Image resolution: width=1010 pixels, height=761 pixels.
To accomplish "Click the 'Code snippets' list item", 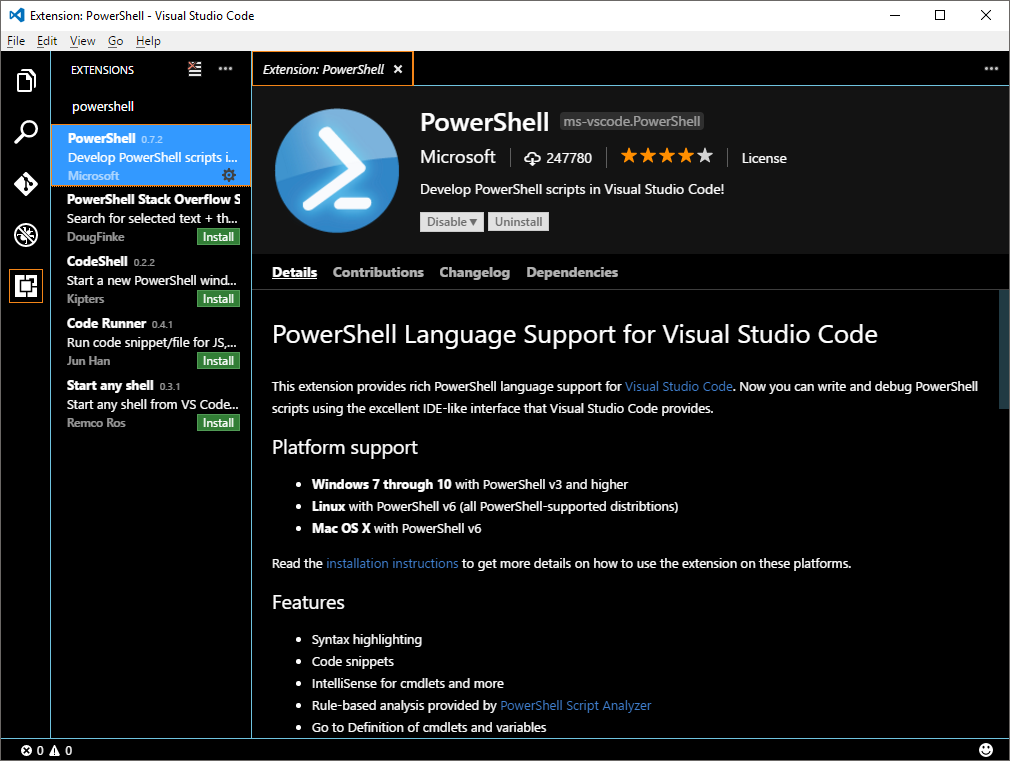I will (x=352, y=661).
